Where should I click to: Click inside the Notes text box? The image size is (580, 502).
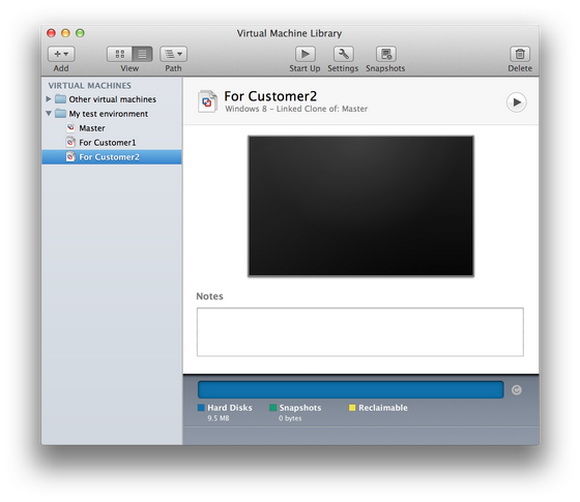360,332
